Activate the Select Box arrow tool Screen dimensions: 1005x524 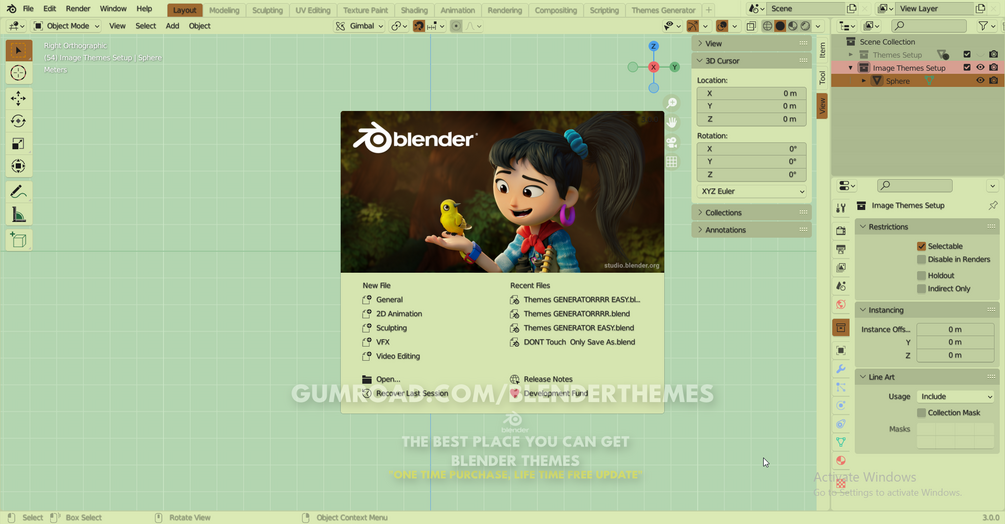pos(19,51)
